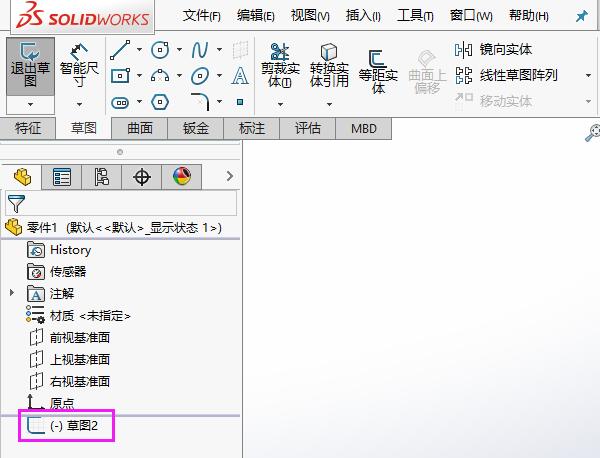Switch to the 钣金 (Sheet Metal) tab
600x458 pixels.
pos(196,128)
